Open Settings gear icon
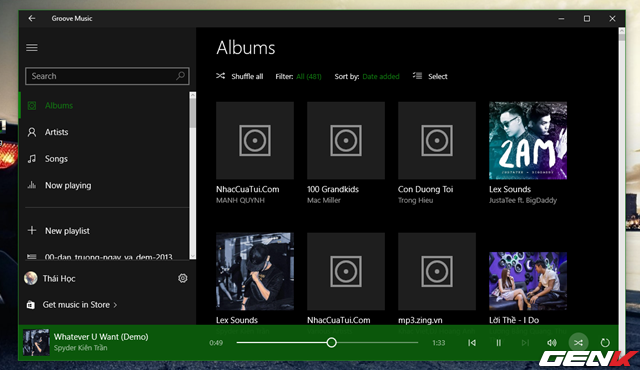This screenshot has width=640, height=370. pyautogui.click(x=182, y=278)
